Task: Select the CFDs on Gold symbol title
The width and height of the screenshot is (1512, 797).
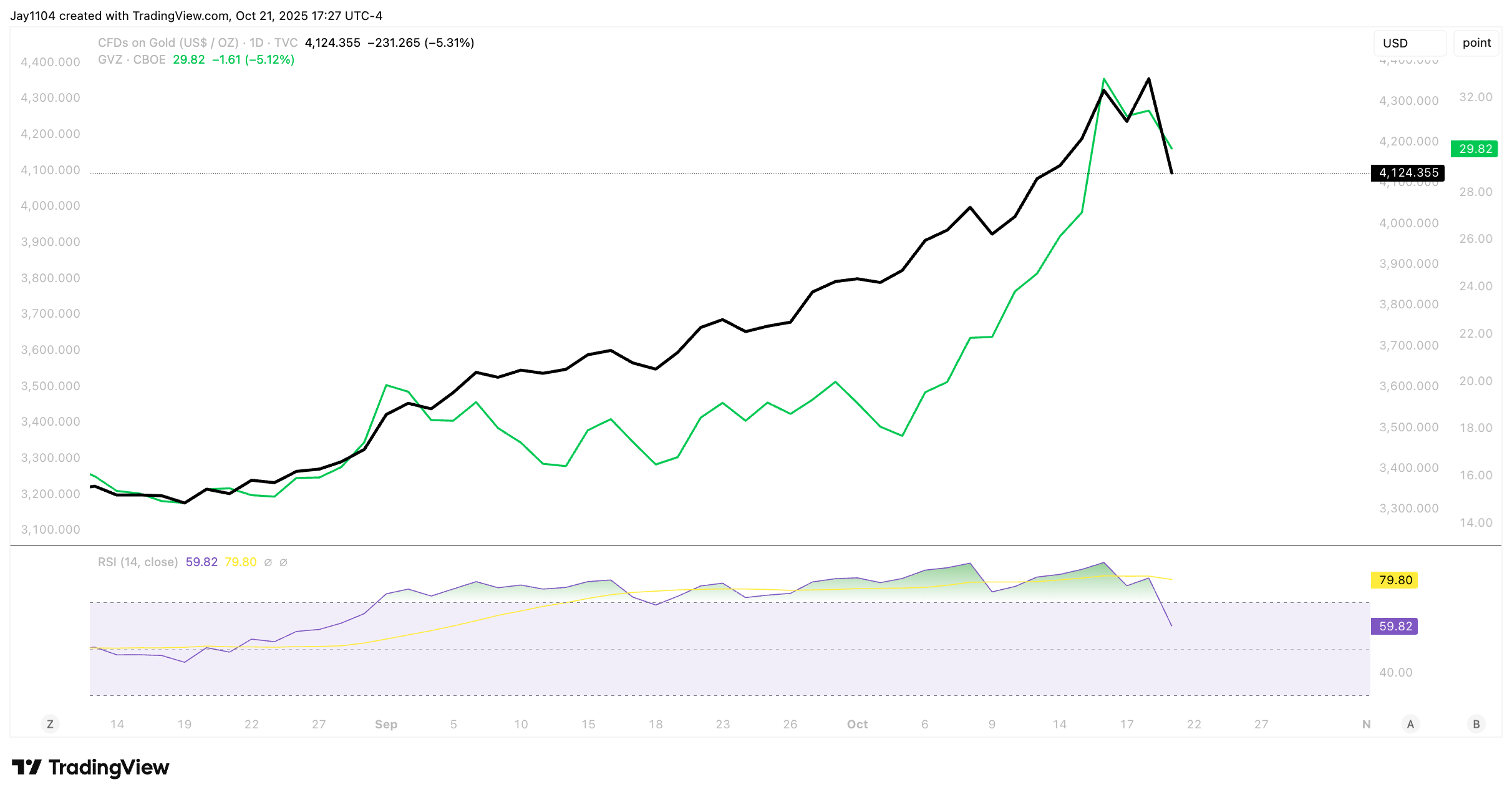Action: pos(168,43)
